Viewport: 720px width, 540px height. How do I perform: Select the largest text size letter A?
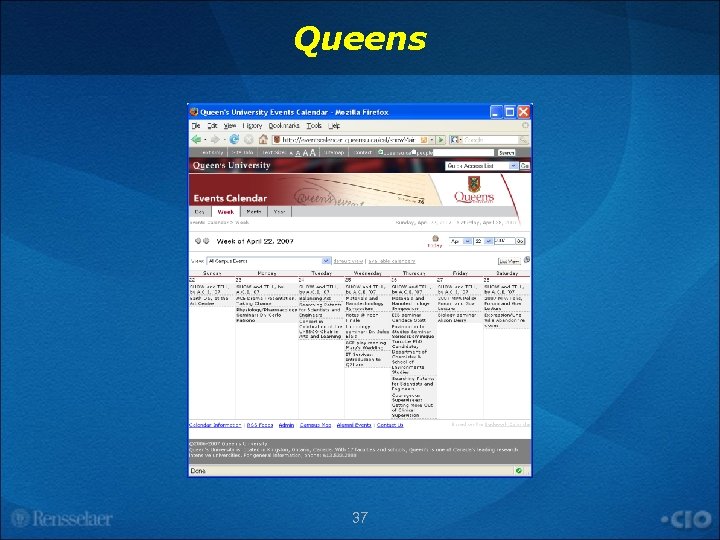[x=313, y=152]
